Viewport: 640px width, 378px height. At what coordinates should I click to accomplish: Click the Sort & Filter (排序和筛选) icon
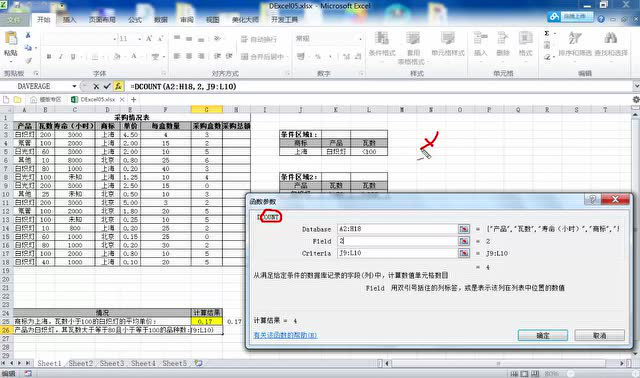point(575,39)
